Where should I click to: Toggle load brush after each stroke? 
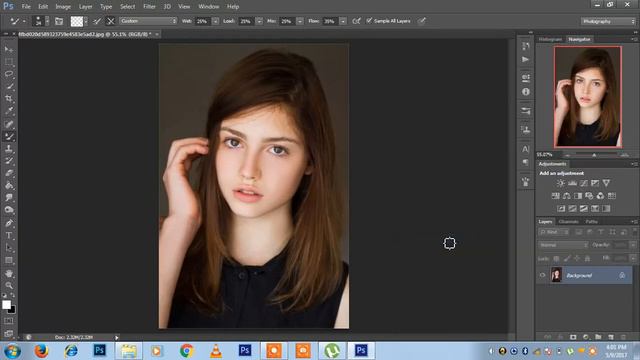click(x=97, y=21)
